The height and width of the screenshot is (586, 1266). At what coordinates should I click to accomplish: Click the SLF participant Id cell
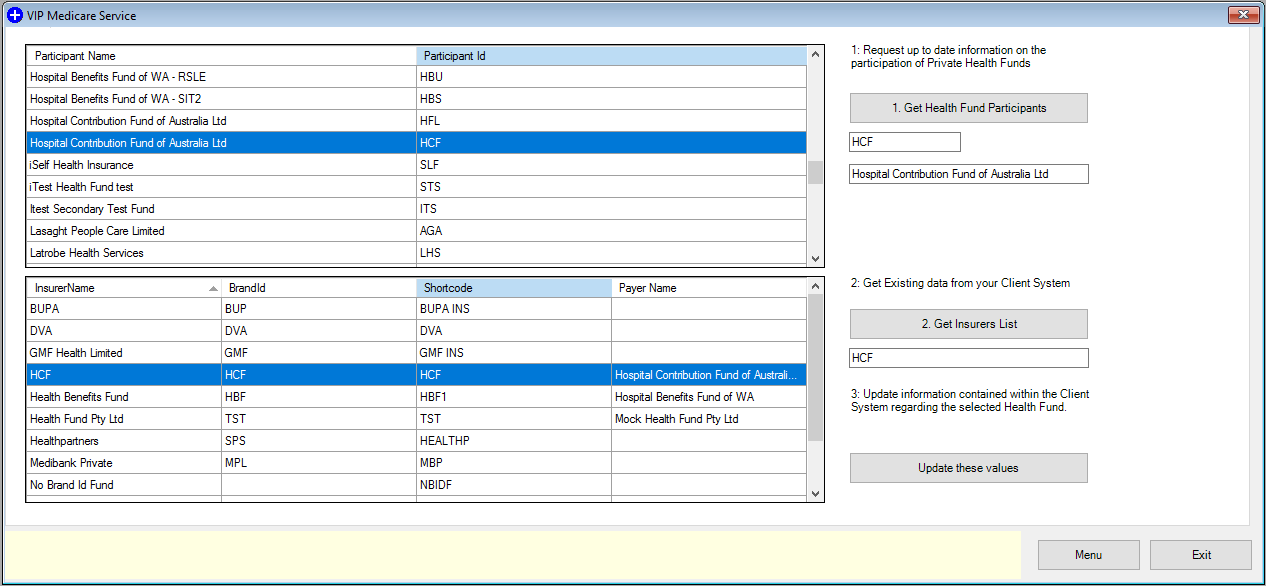coord(611,165)
